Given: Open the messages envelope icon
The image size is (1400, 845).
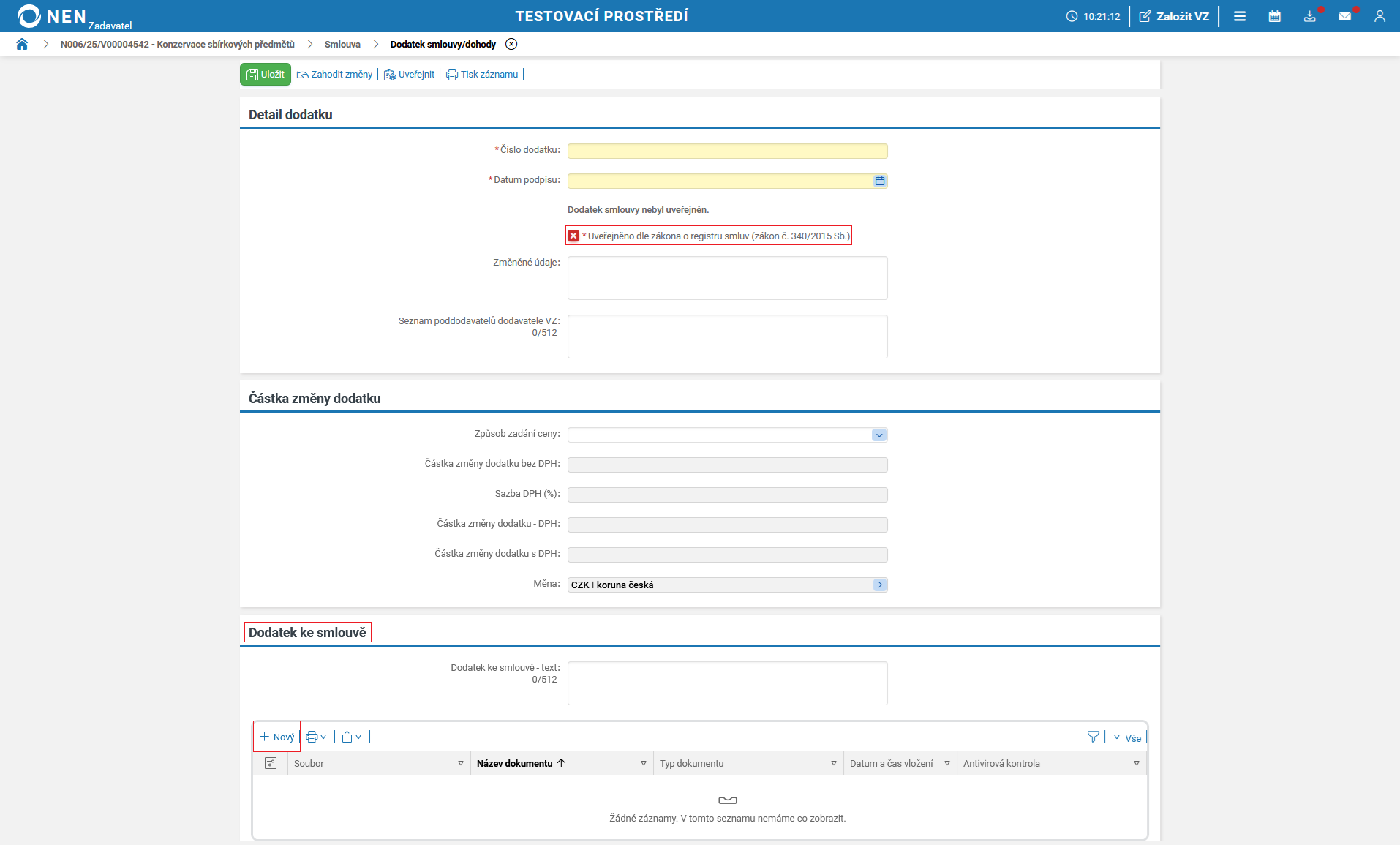Looking at the screenshot, I should pyautogui.click(x=1345, y=16).
